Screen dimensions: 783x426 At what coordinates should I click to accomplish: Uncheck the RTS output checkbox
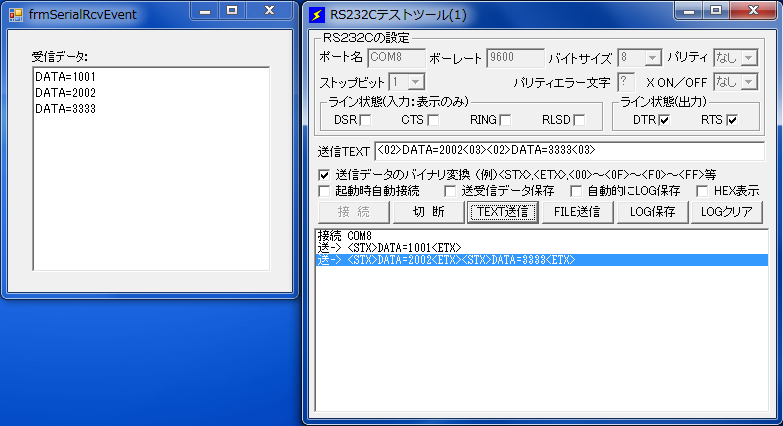click(x=732, y=120)
